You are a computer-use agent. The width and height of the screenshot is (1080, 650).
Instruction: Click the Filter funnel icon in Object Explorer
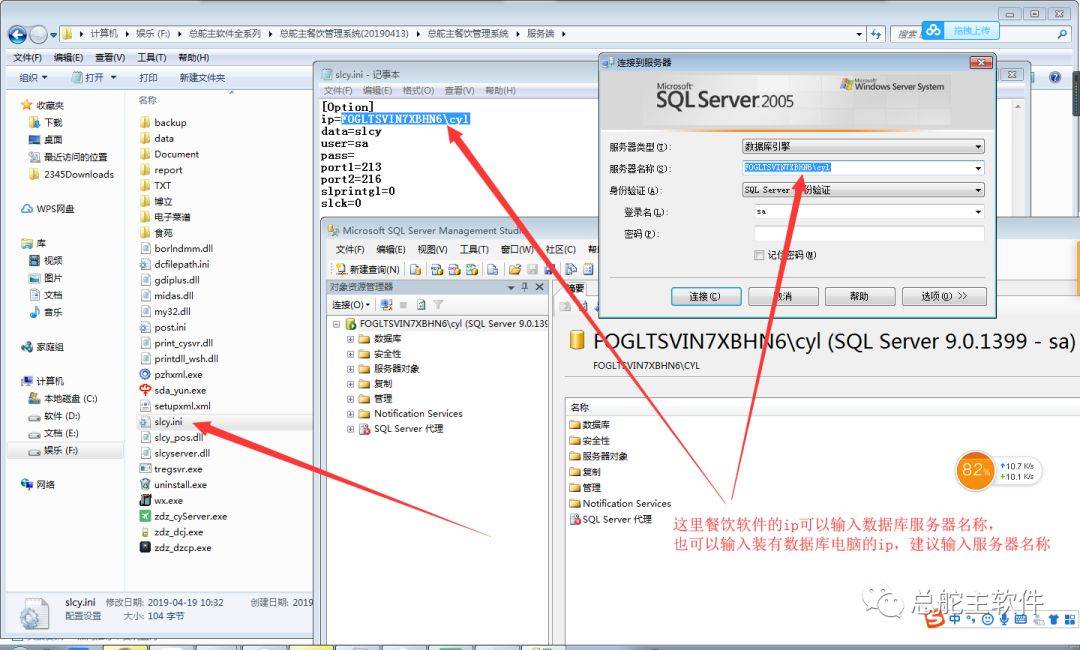[438, 304]
